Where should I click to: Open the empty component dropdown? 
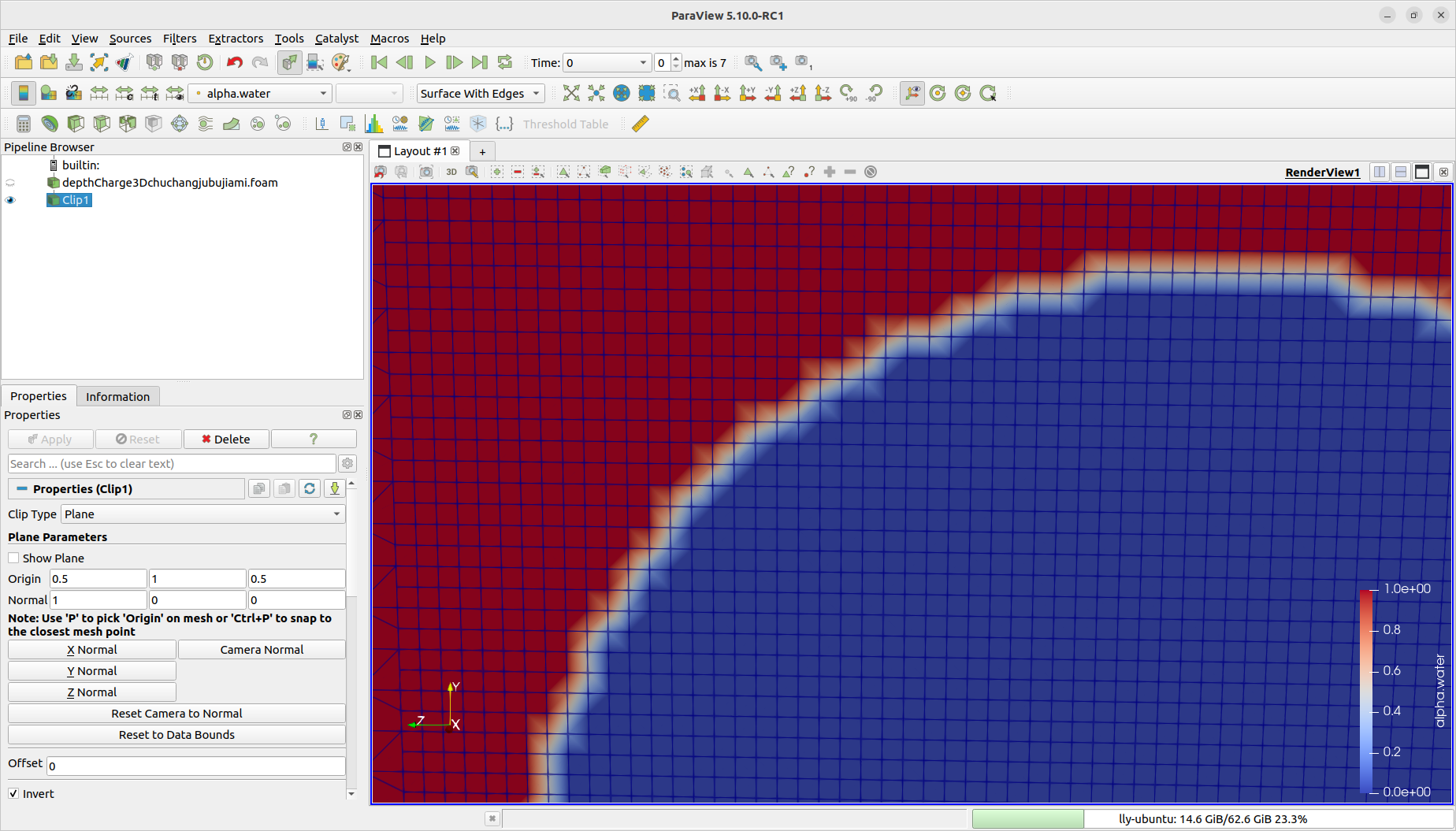[x=370, y=93]
